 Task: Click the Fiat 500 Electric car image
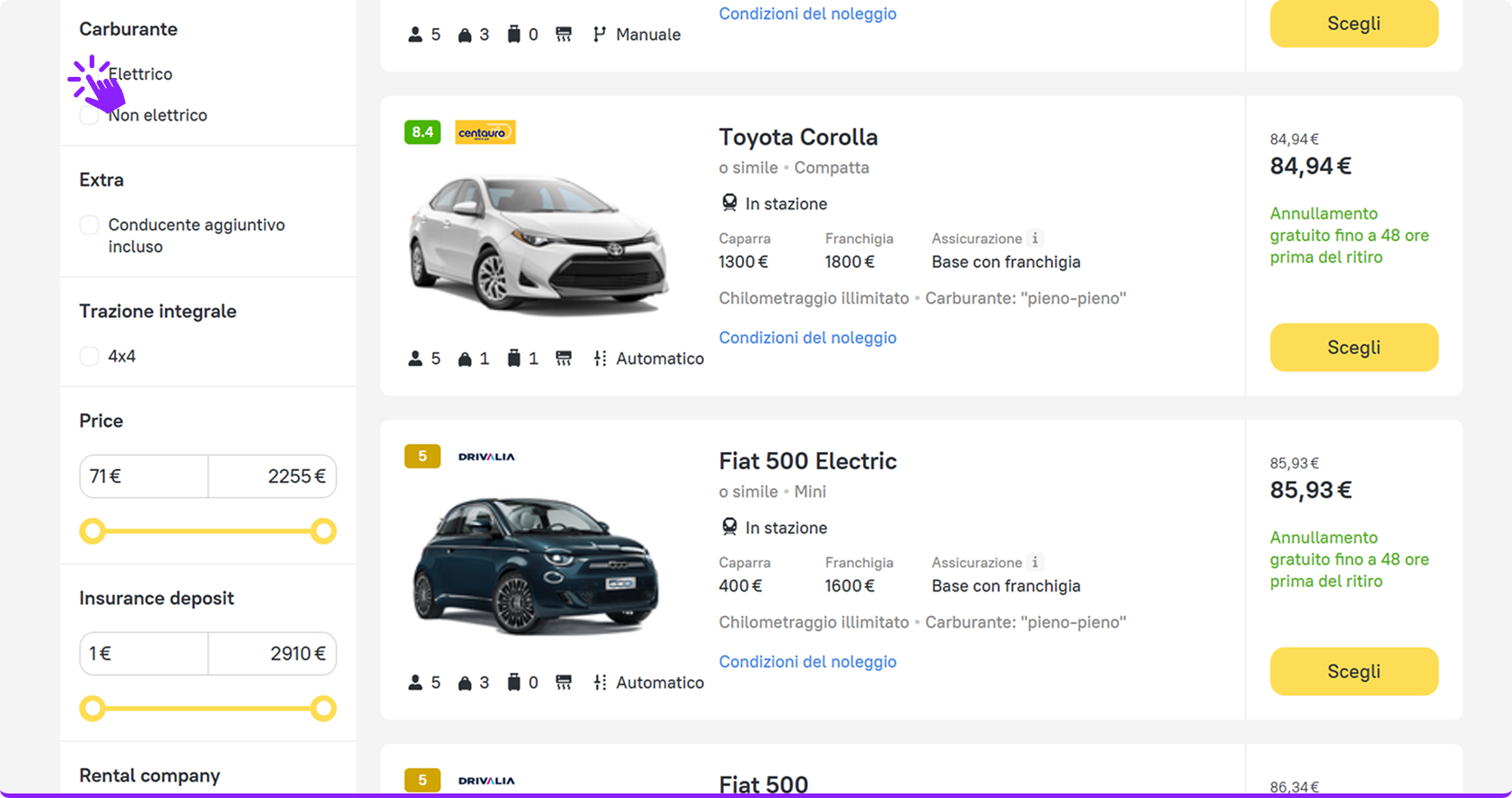(537, 564)
